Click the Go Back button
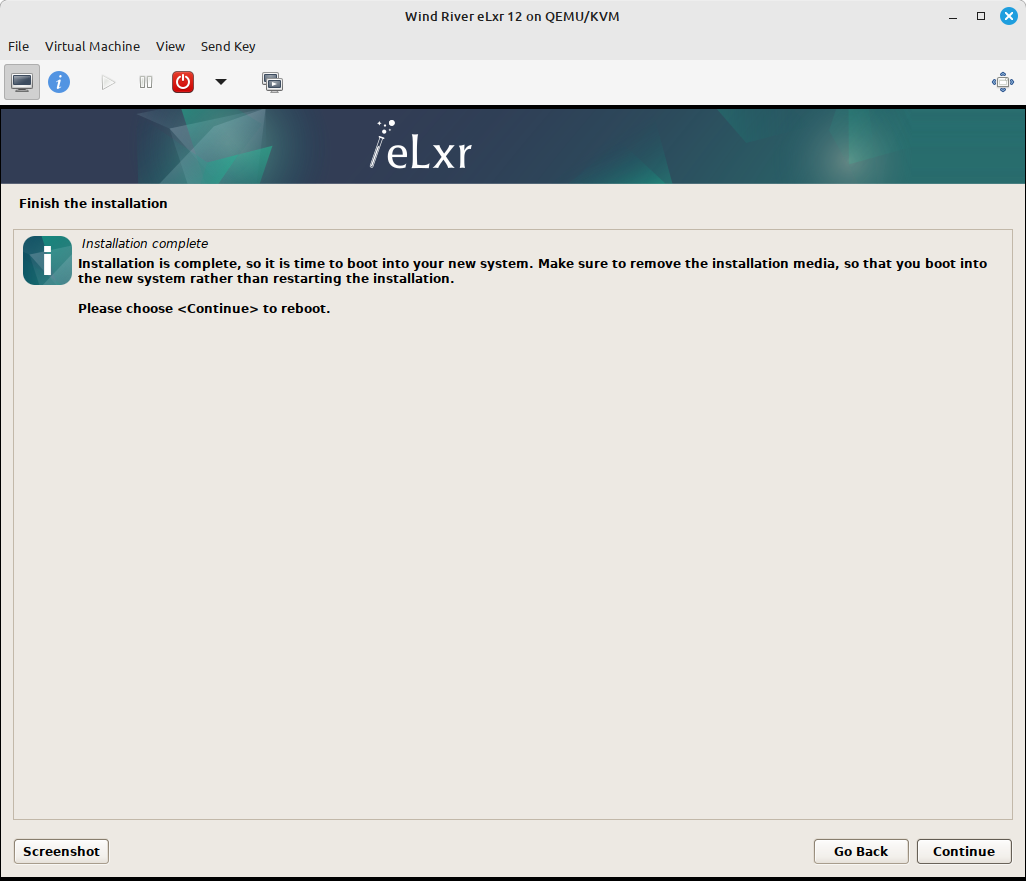Viewport: 1026px width, 881px height. click(x=860, y=851)
